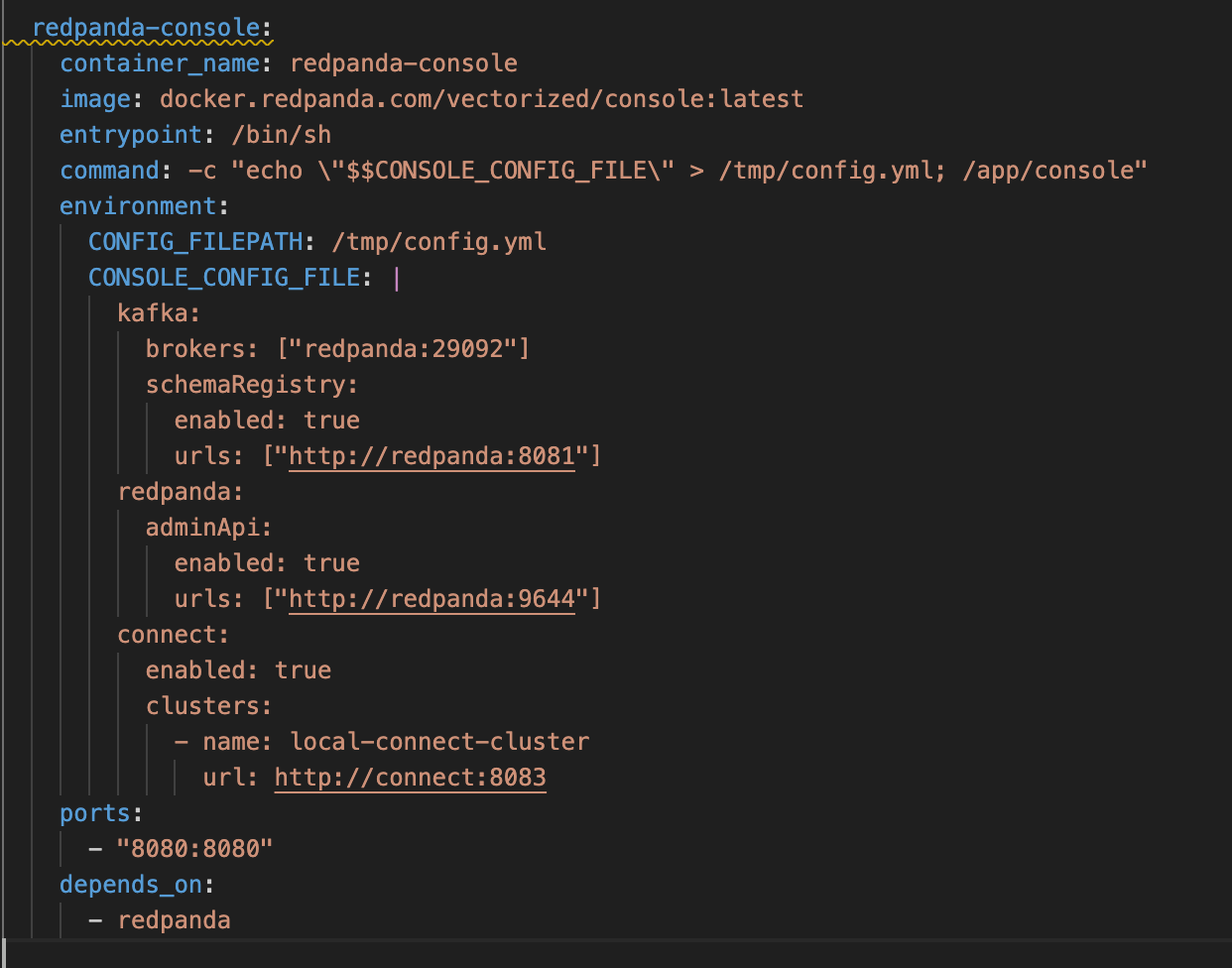The height and width of the screenshot is (968, 1232).
Task: Open the http://redpanda:8081 link
Action: point(431,456)
